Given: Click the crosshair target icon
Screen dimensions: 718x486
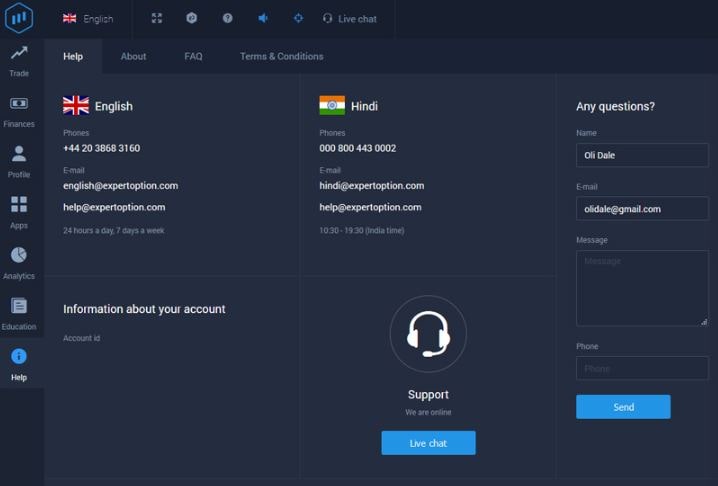Looking at the screenshot, I should [298, 18].
